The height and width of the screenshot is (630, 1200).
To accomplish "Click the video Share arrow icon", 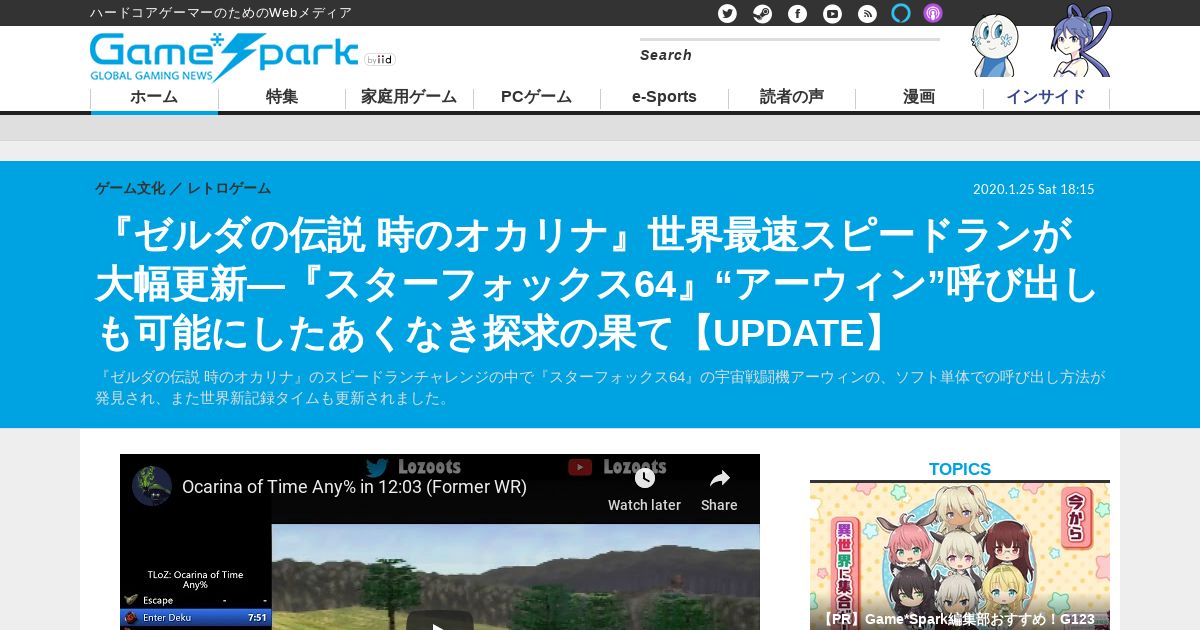I will pyautogui.click(x=719, y=478).
